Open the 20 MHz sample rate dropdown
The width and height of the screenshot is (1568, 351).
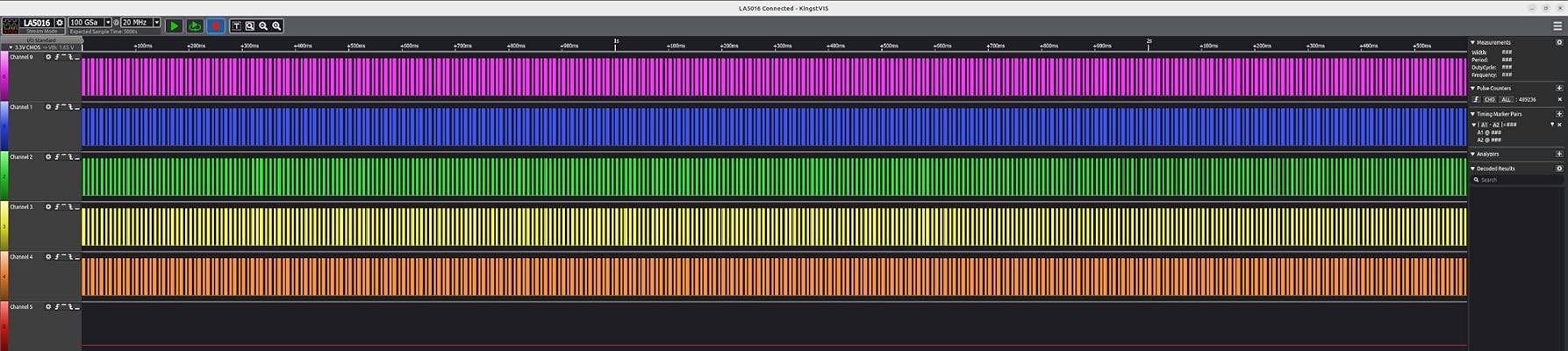tap(156, 23)
